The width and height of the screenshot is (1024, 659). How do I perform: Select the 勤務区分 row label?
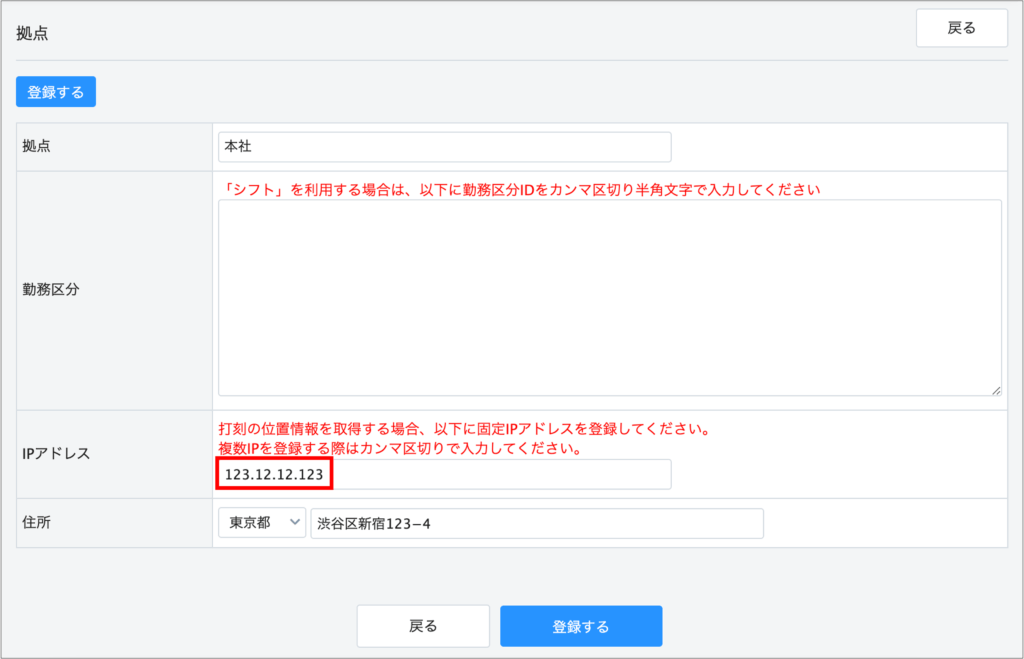[50, 290]
